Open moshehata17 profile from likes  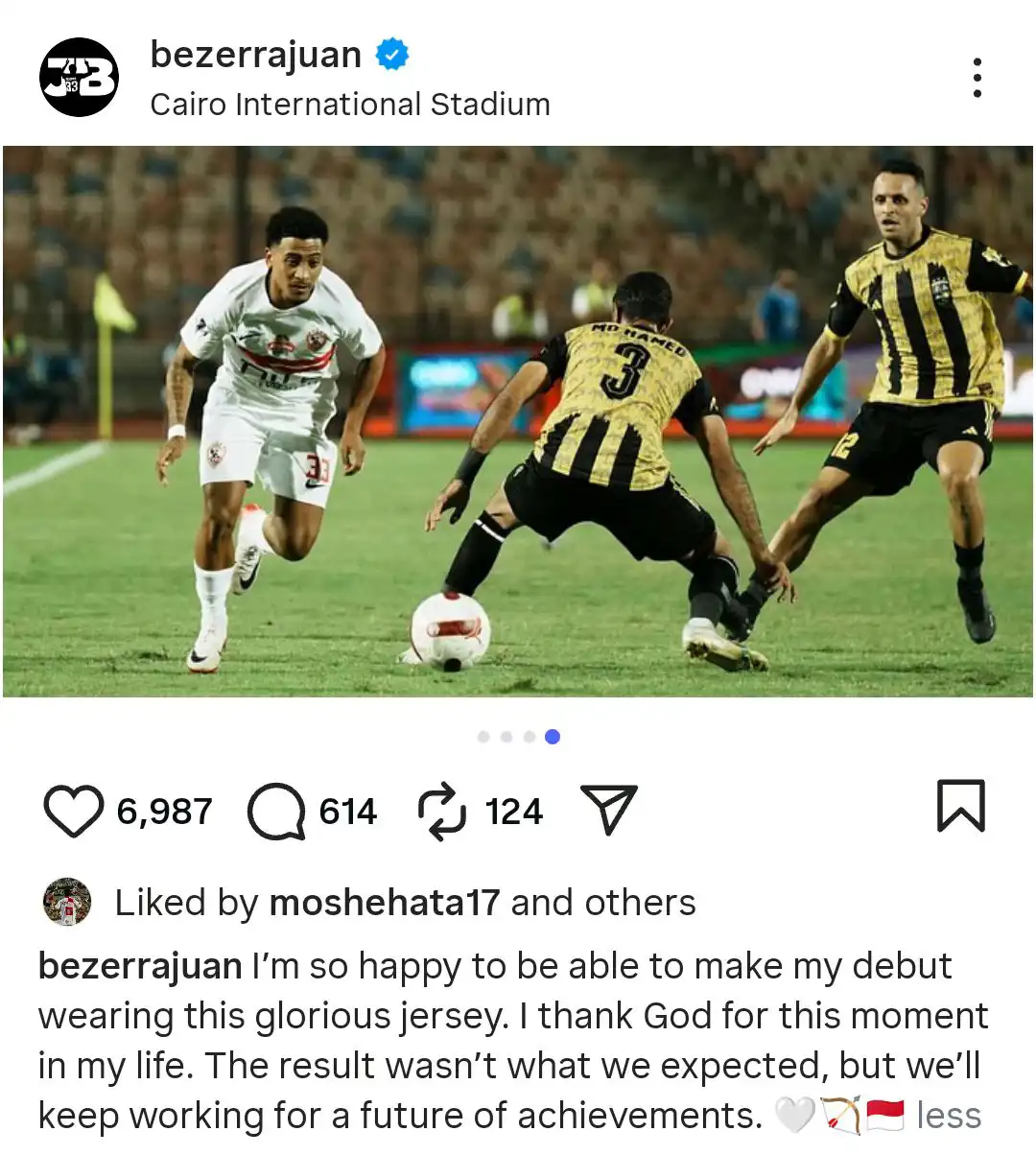(384, 903)
